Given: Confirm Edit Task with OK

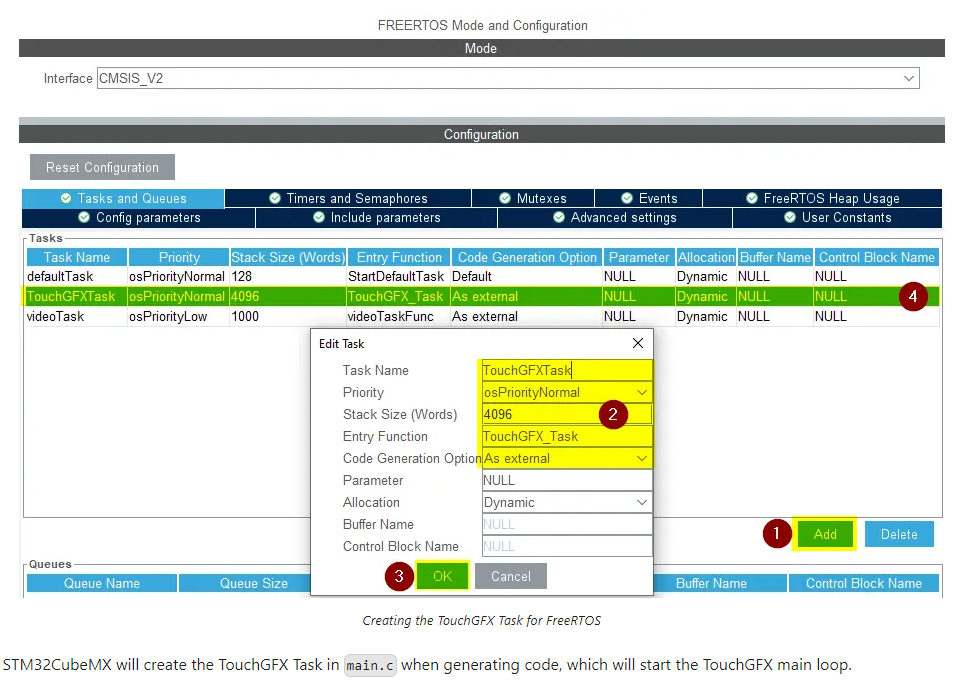Looking at the screenshot, I should pos(442,576).
